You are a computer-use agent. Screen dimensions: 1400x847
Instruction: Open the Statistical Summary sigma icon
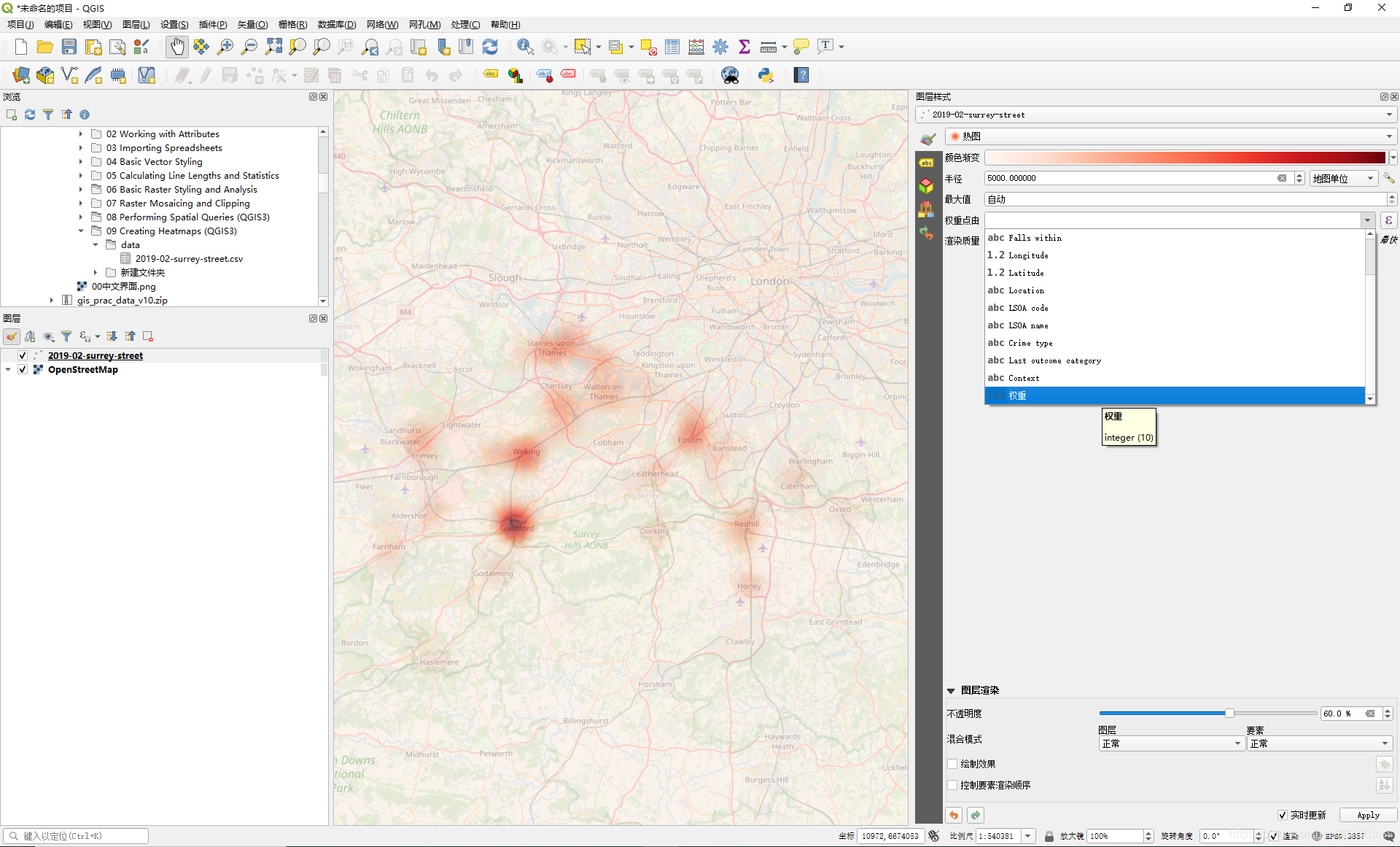tap(744, 47)
